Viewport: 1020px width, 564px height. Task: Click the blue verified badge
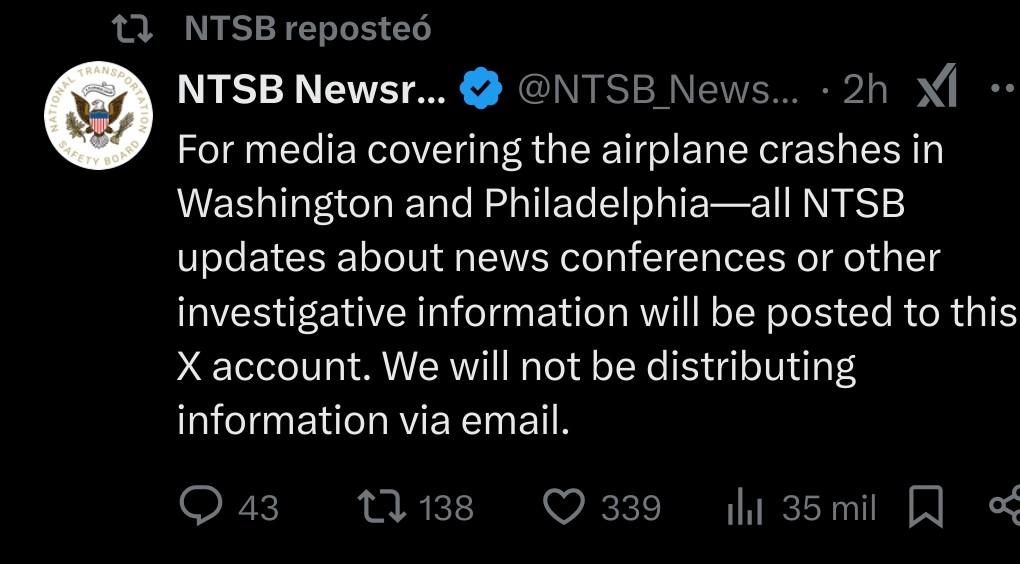[x=481, y=89]
